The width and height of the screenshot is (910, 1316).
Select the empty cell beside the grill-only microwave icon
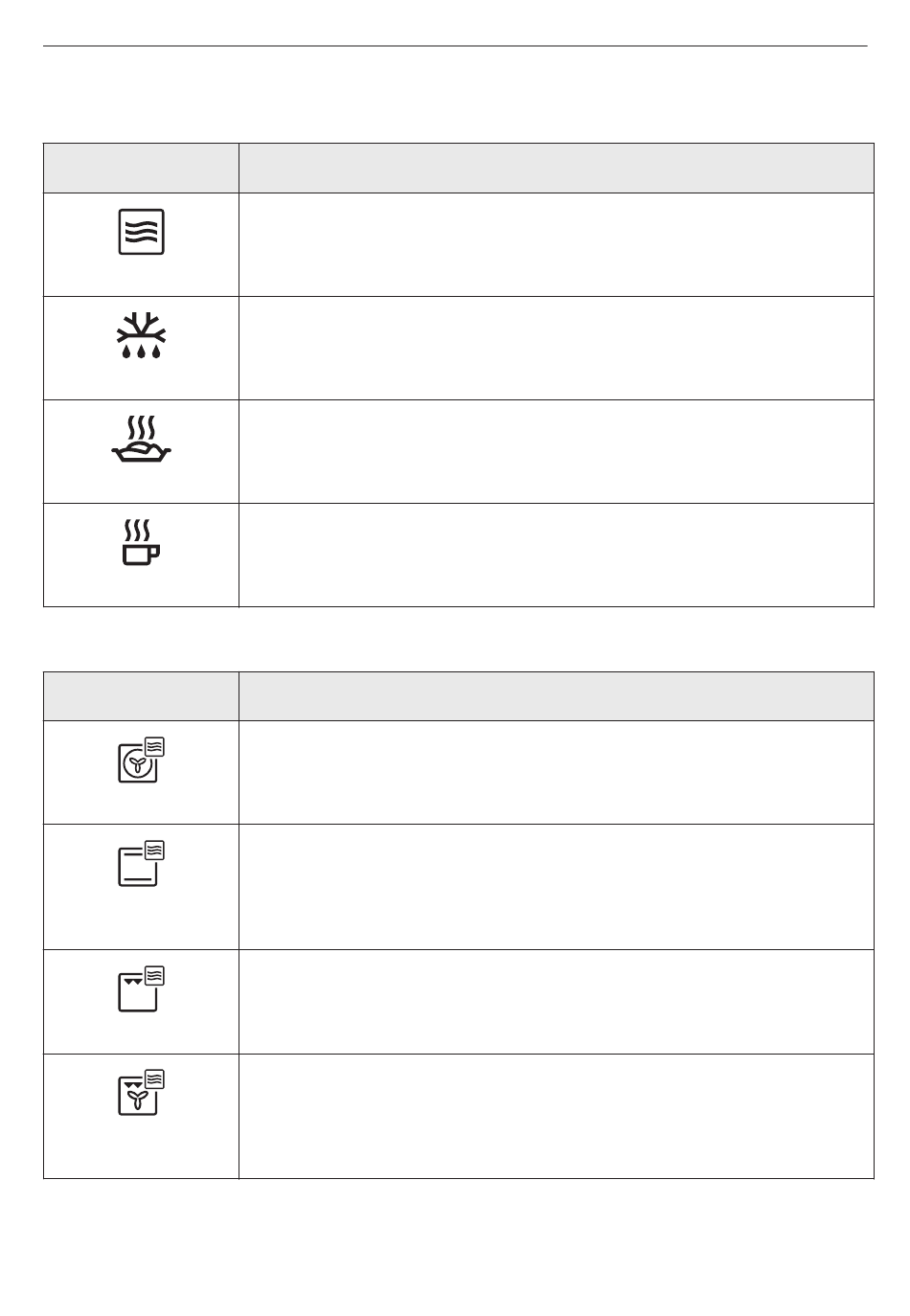click(557, 1002)
